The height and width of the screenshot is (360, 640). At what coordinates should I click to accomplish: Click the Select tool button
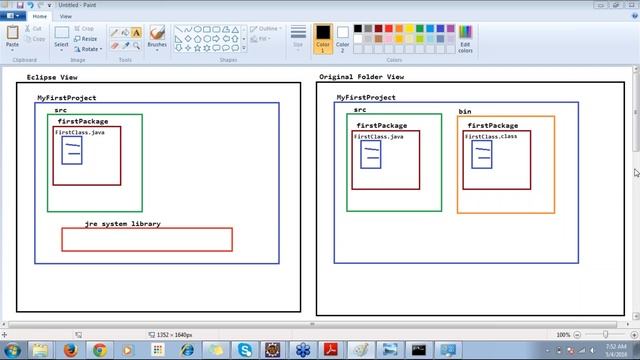pyautogui.click(x=61, y=36)
